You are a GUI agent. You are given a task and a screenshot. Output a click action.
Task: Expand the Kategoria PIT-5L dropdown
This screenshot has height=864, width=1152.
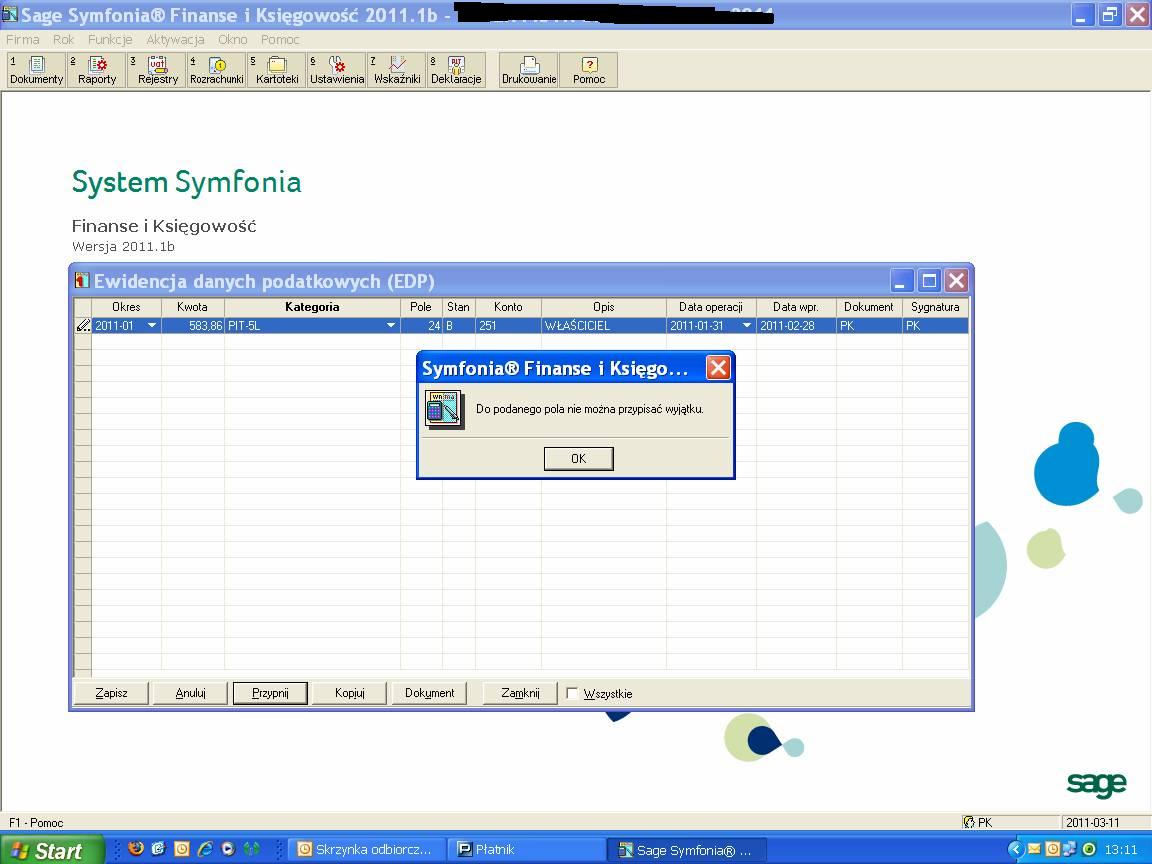pos(391,326)
